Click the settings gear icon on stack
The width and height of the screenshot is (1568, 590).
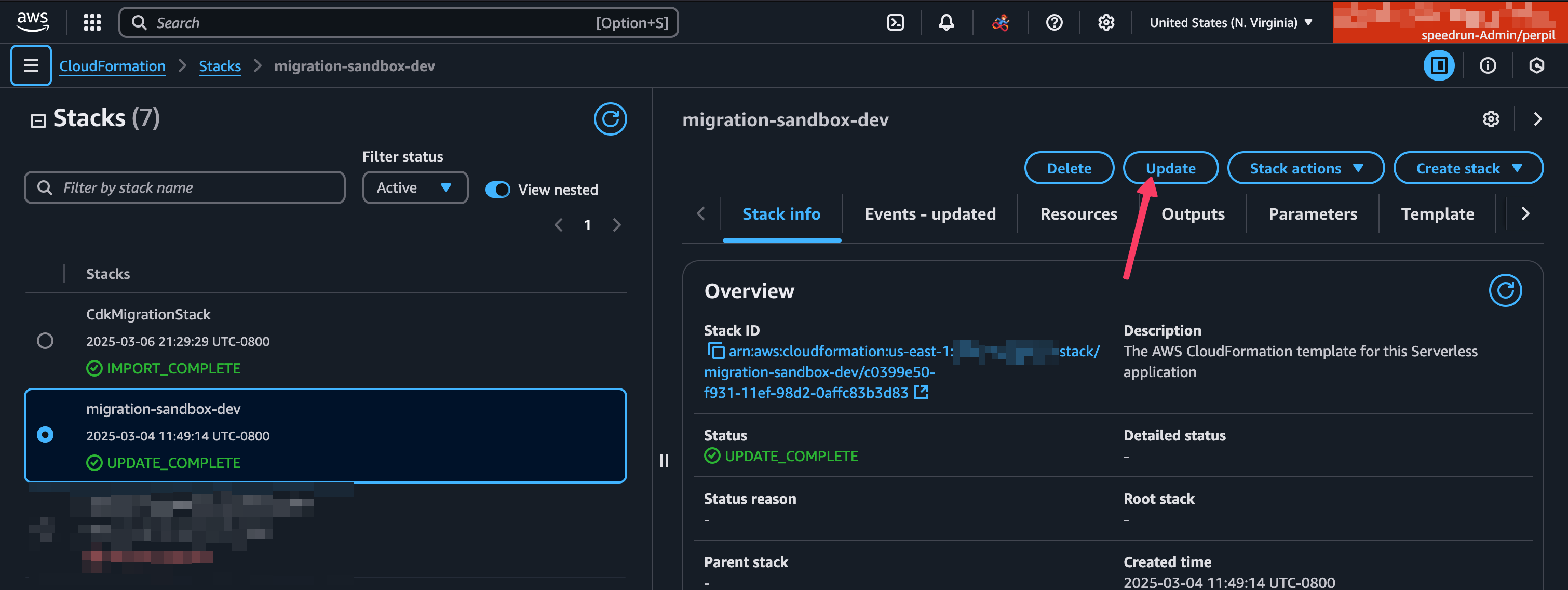point(1490,119)
